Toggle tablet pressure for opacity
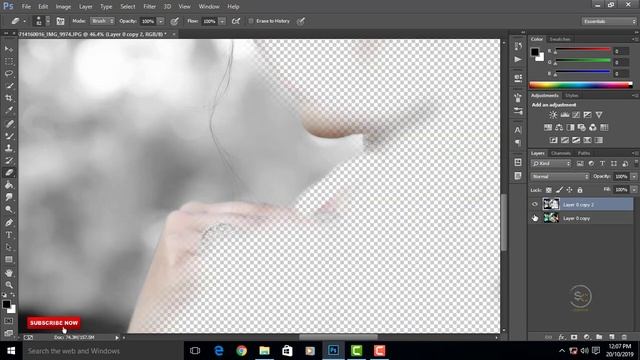 point(175,21)
